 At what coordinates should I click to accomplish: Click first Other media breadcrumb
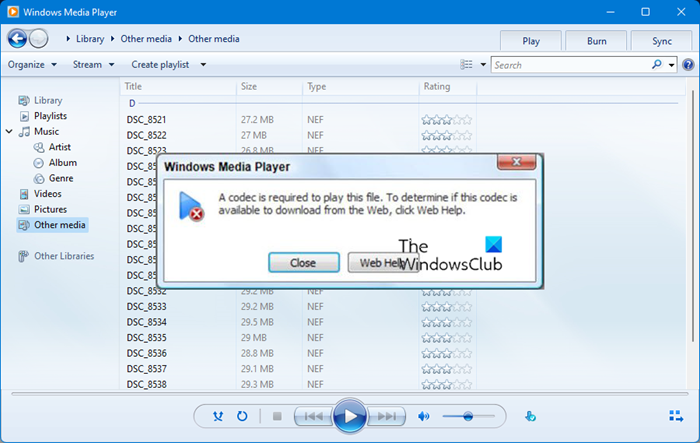point(146,39)
